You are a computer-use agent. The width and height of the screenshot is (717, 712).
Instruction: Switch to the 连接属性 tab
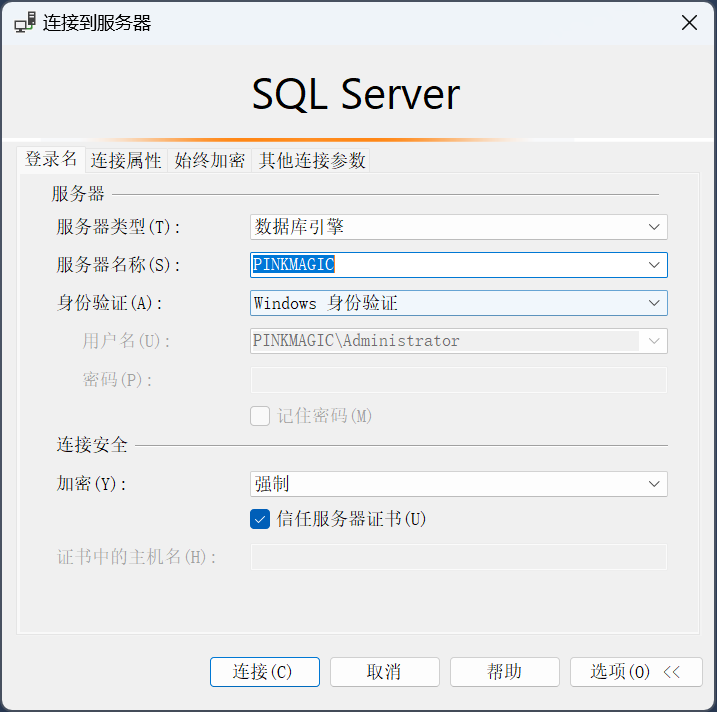coord(126,161)
